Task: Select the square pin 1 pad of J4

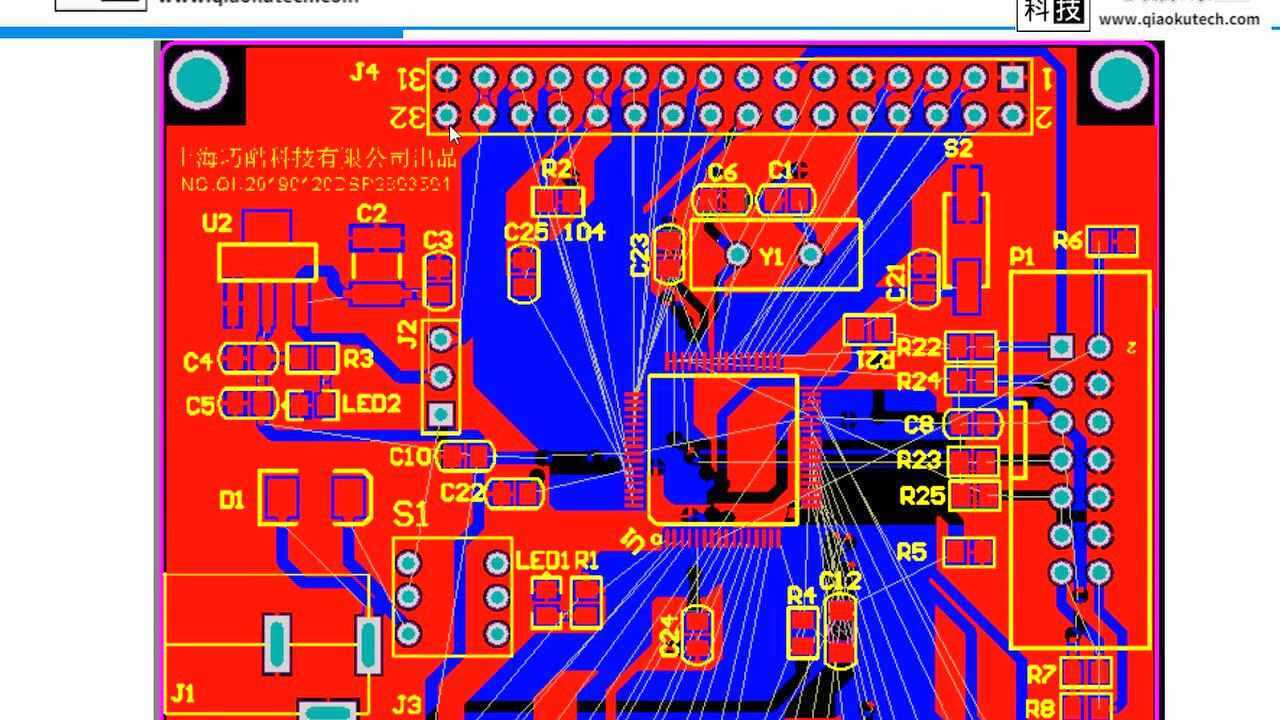Action: click(1012, 77)
